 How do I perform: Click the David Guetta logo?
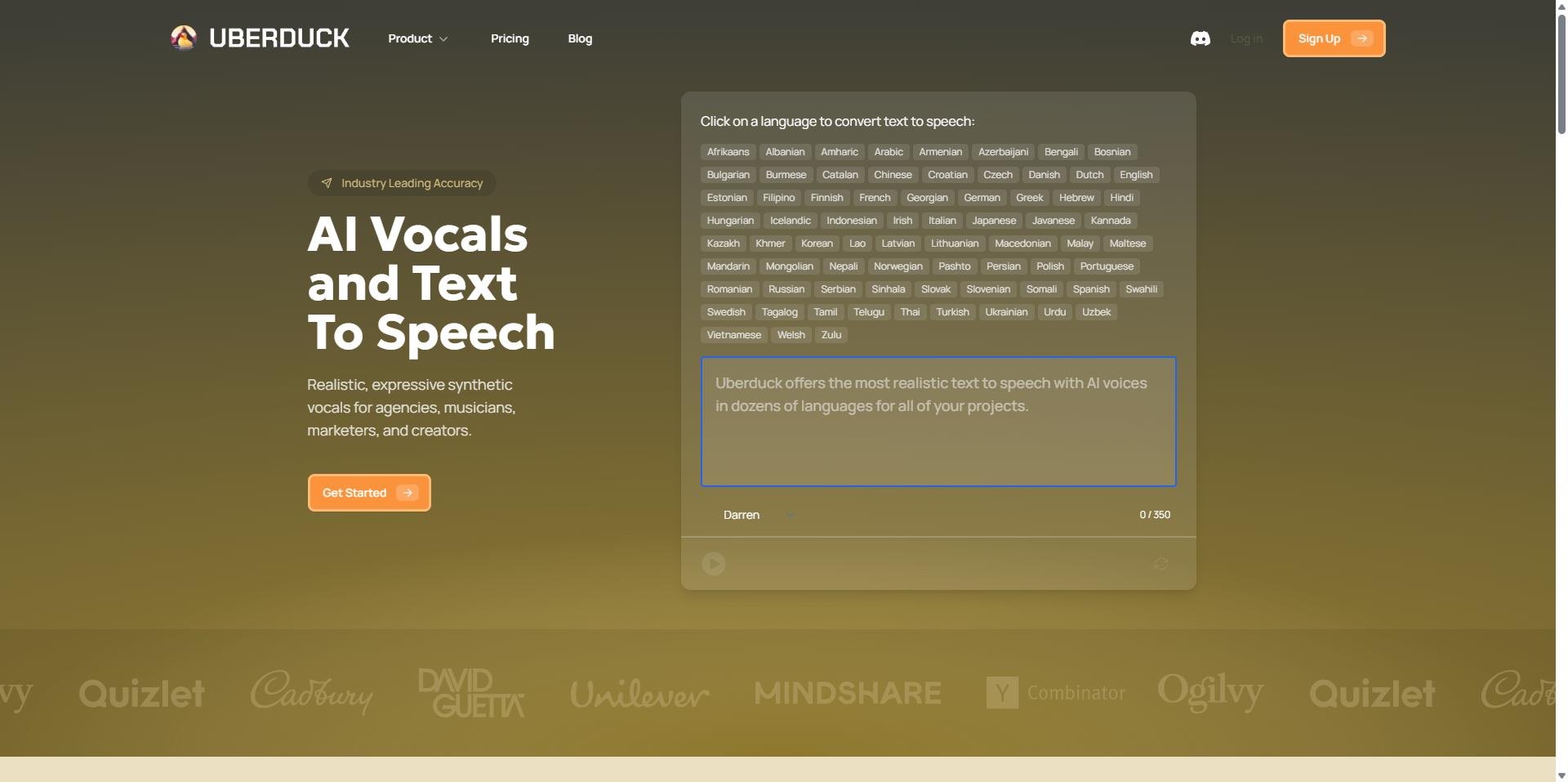click(x=471, y=693)
